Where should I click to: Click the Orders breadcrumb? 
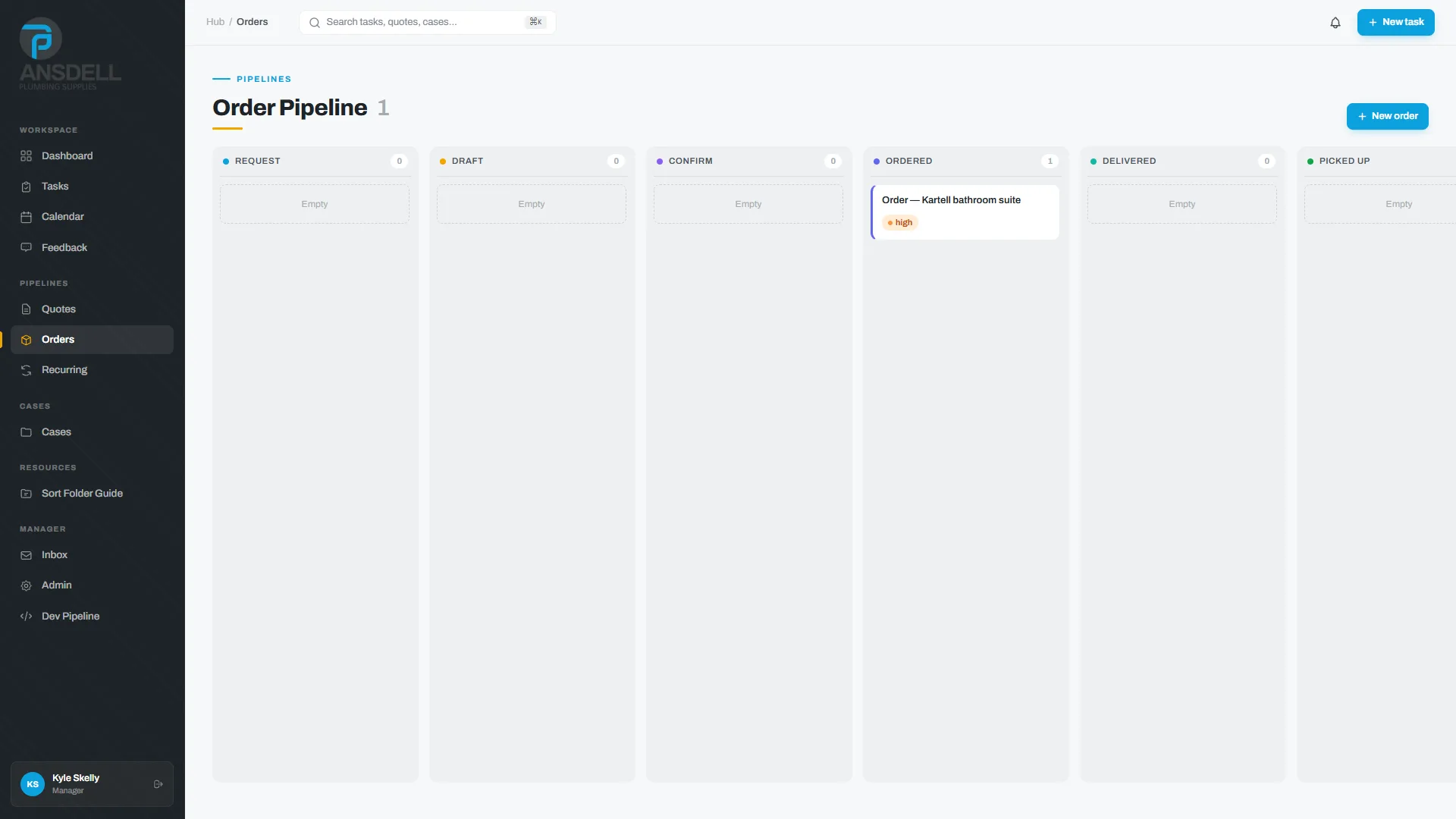[x=253, y=22]
